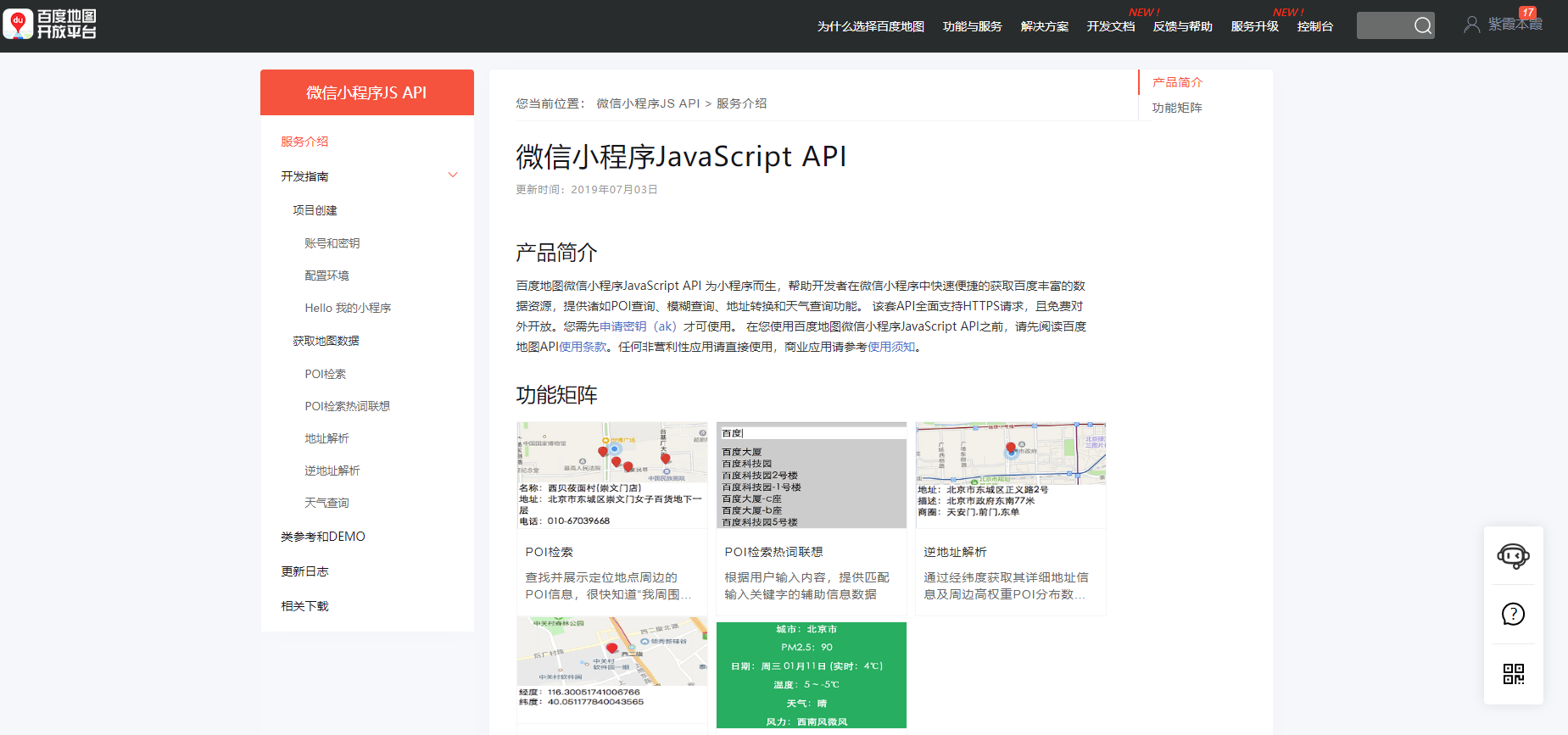Click the POI检索 card title
Image resolution: width=1568 pixels, height=735 pixels.
pyautogui.click(x=550, y=552)
